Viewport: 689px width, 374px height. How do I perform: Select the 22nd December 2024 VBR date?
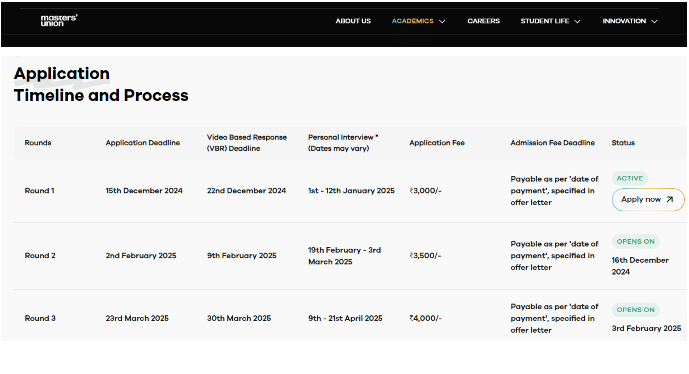247,191
